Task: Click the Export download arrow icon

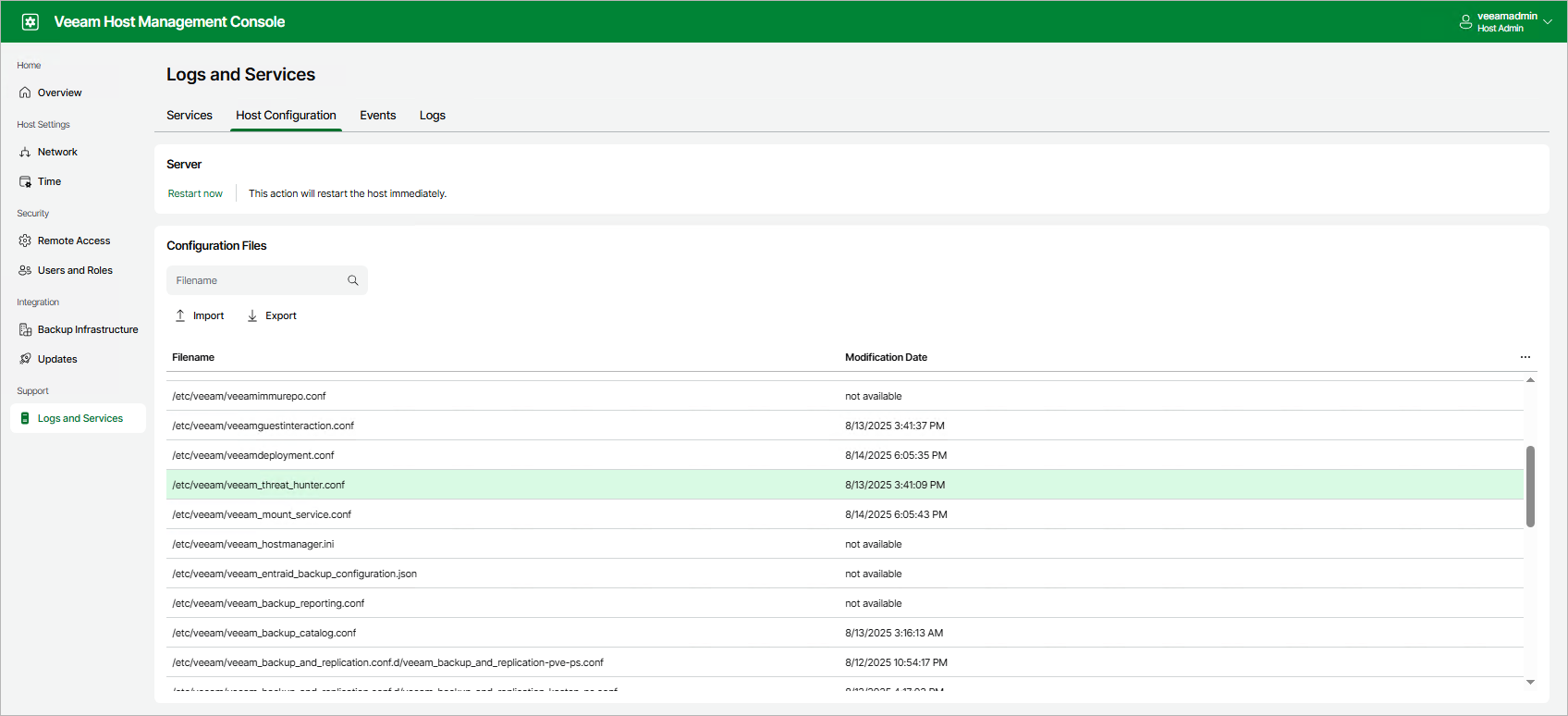Action: click(x=252, y=315)
